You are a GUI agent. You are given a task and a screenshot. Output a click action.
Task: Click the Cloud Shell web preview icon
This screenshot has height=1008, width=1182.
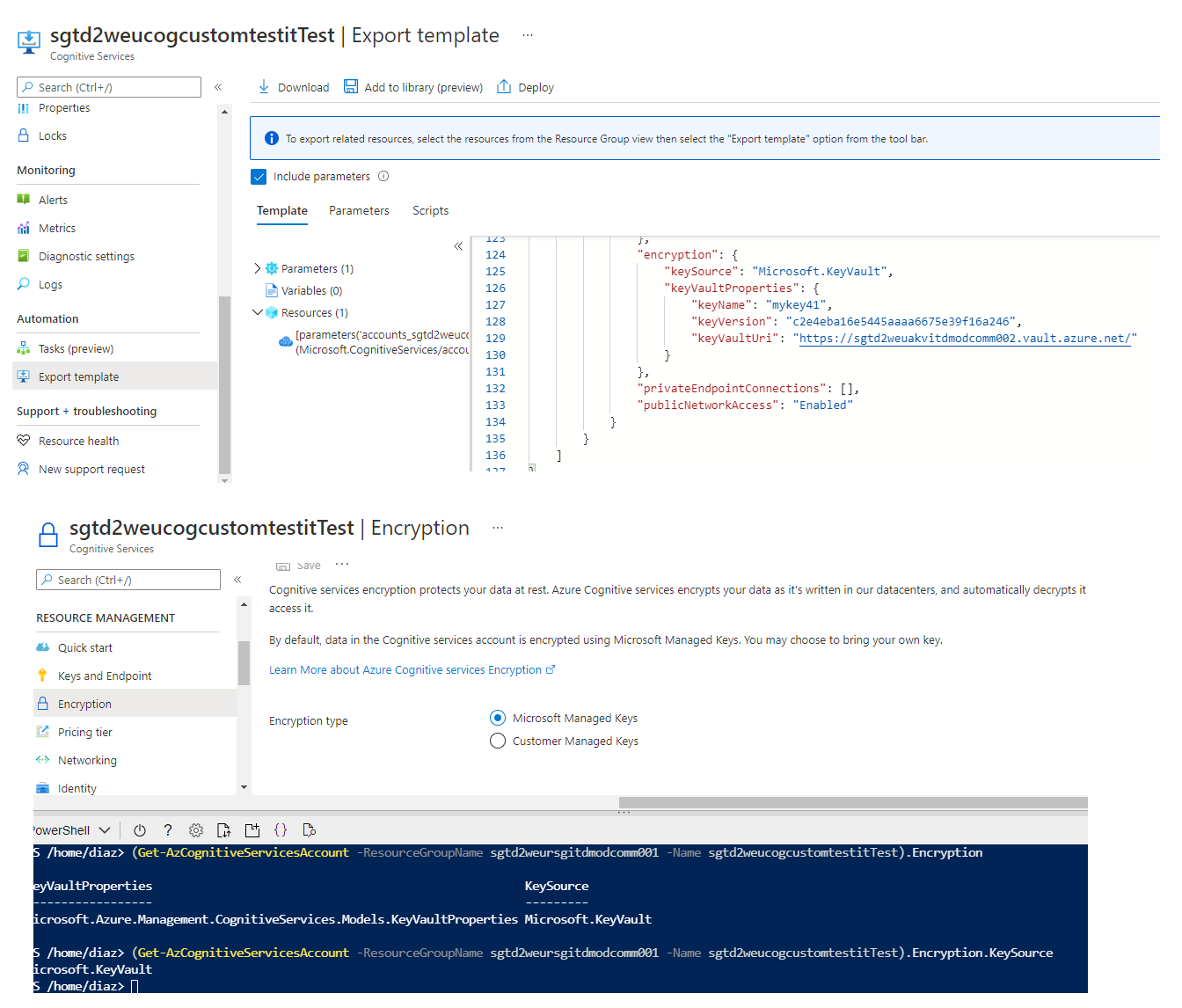coord(309,829)
